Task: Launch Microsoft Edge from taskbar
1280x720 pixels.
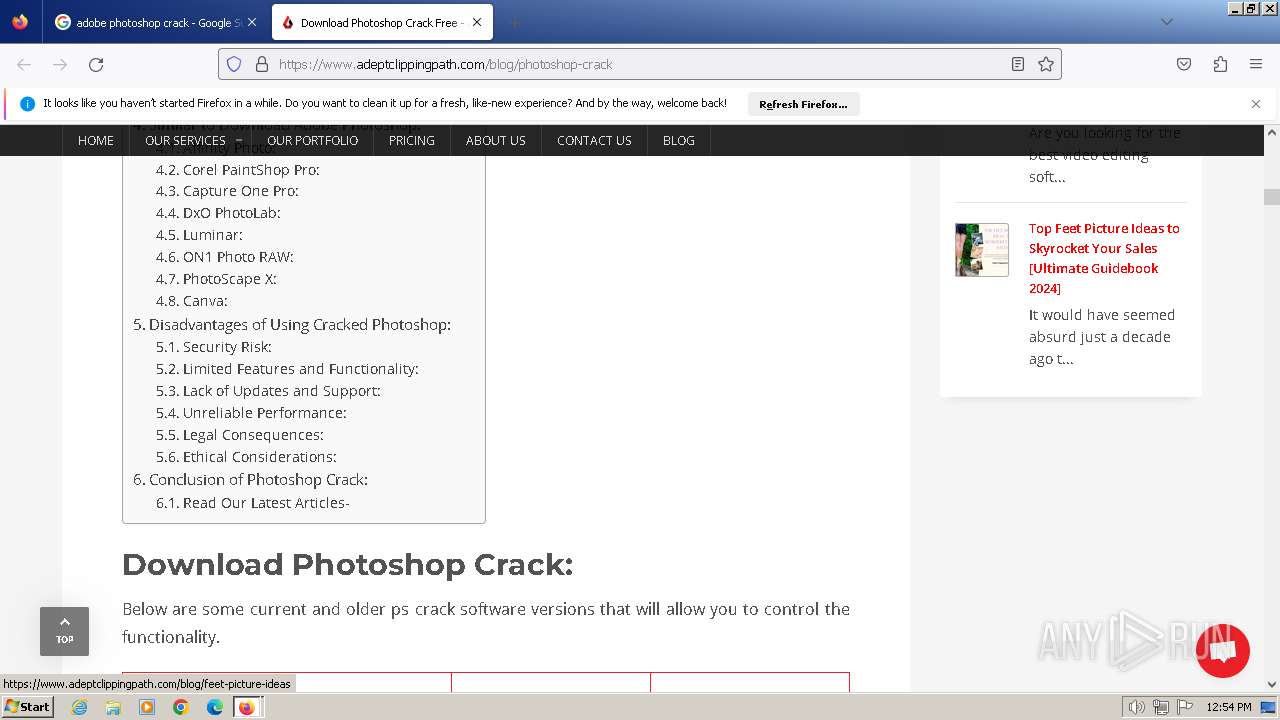Action: 214,707
